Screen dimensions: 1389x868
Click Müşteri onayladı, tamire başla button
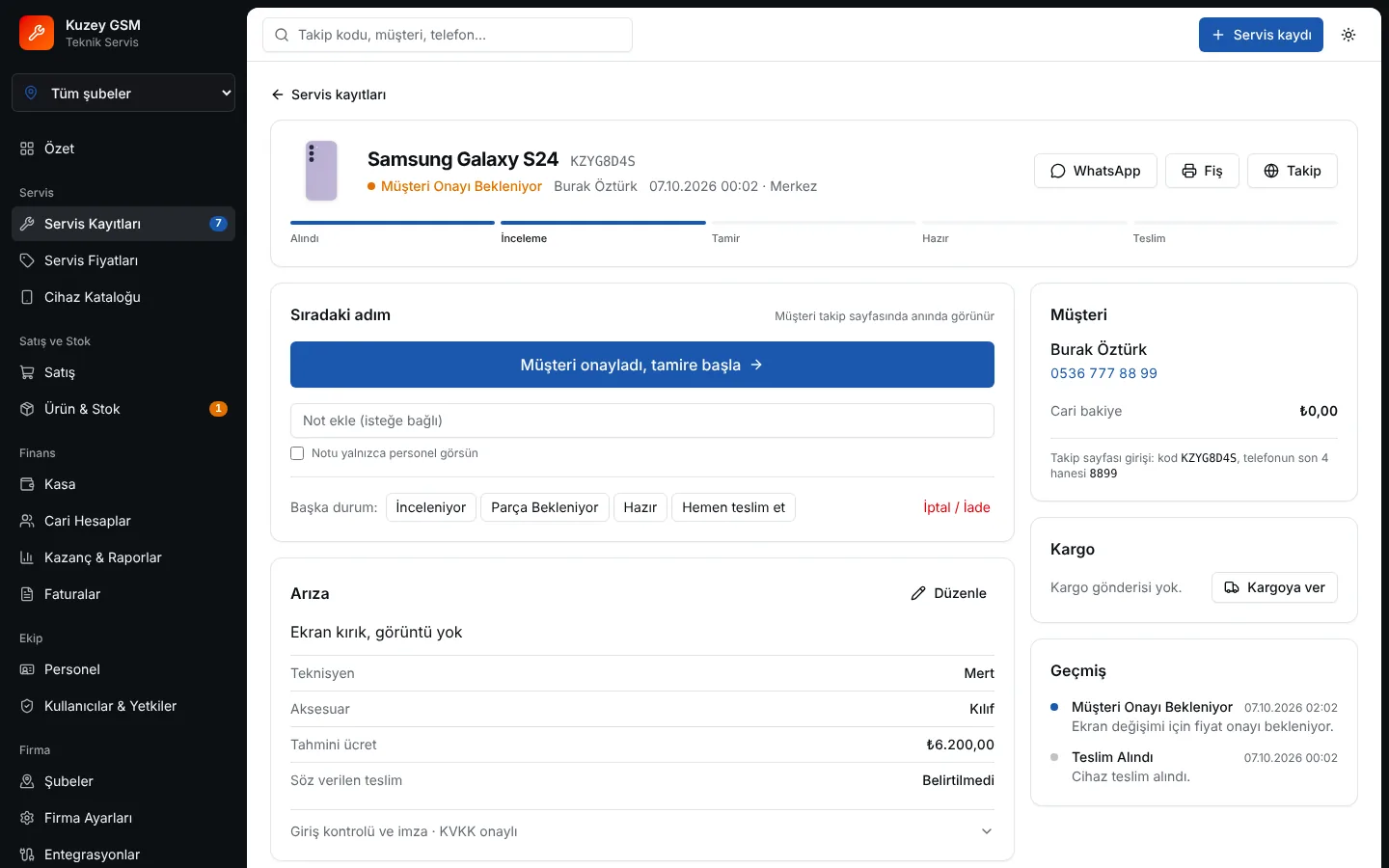pos(642,365)
